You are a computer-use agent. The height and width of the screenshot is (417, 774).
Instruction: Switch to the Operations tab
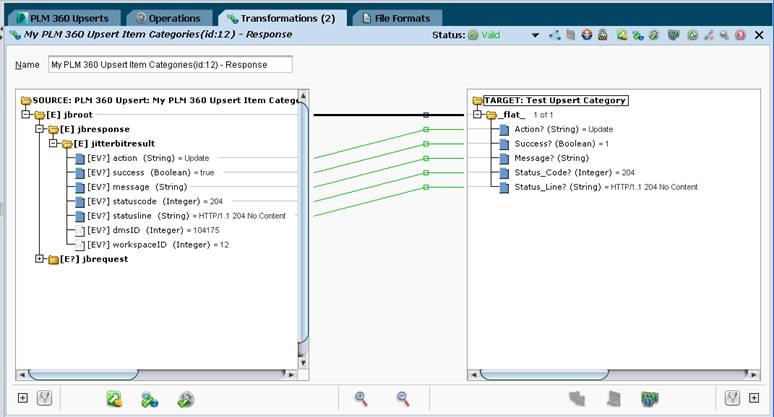coord(168,18)
